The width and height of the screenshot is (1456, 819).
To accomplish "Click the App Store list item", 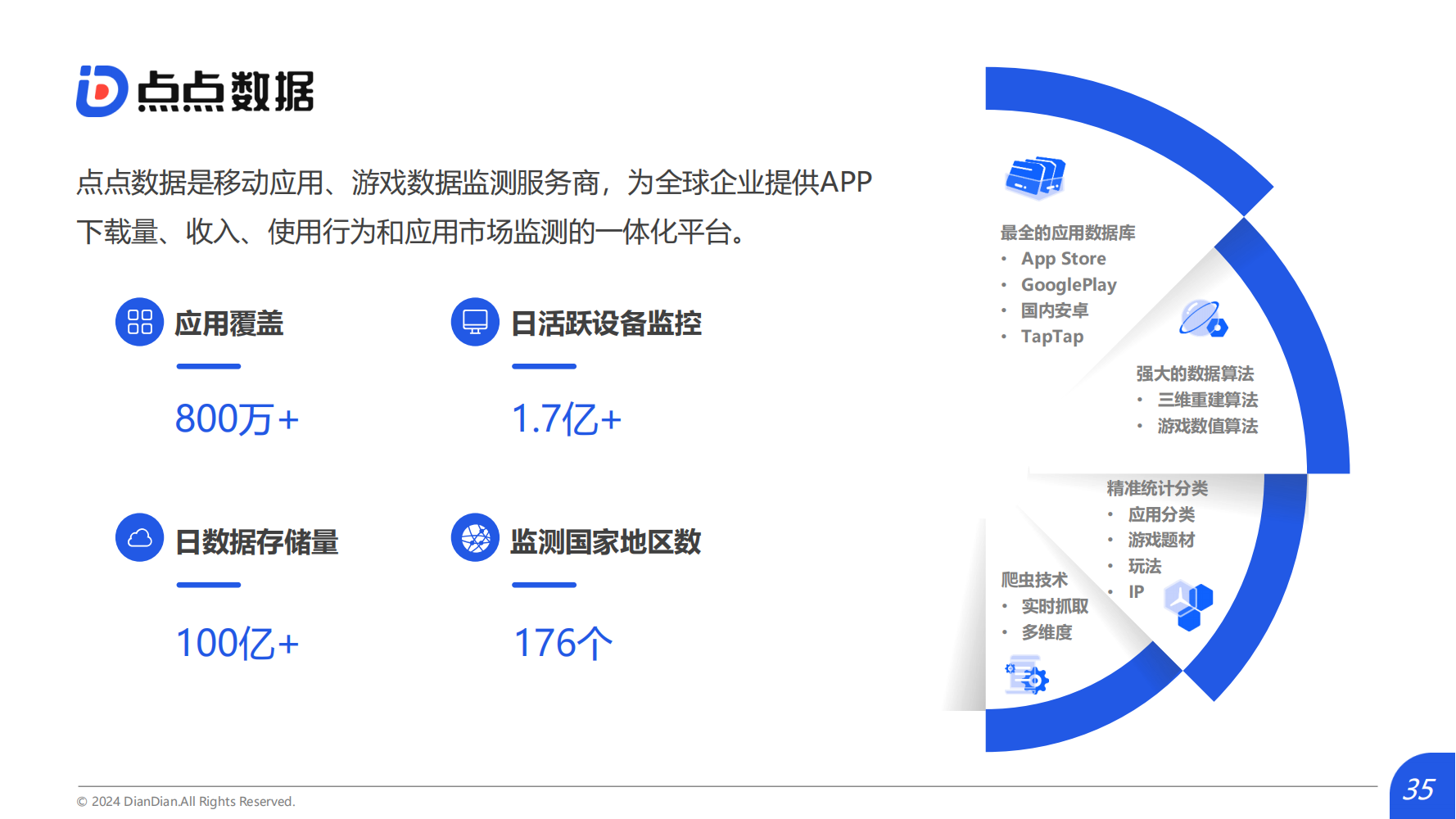I will coord(1063,259).
